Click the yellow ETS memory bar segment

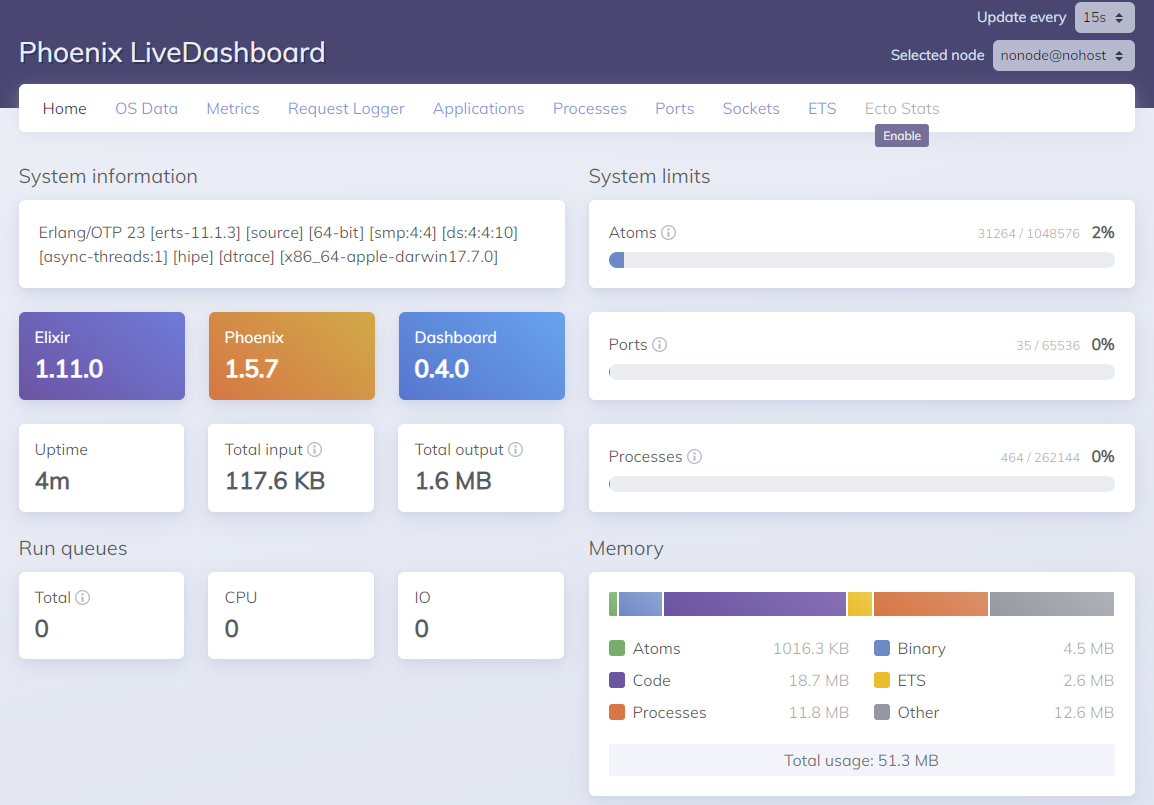pyautogui.click(x=860, y=603)
